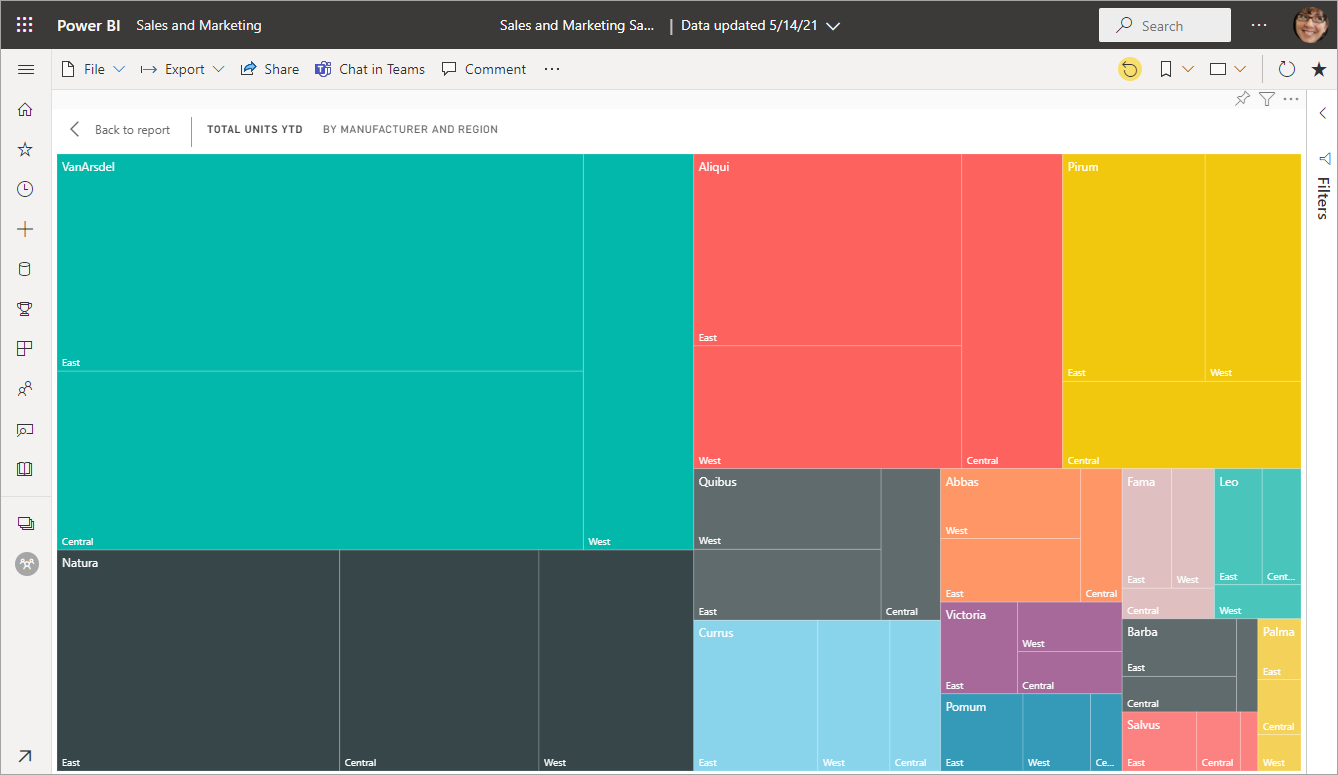Viewport: 1338px width, 775px height.
Task: Open the current workspace avatar icon
Action: pyautogui.click(x=26, y=564)
